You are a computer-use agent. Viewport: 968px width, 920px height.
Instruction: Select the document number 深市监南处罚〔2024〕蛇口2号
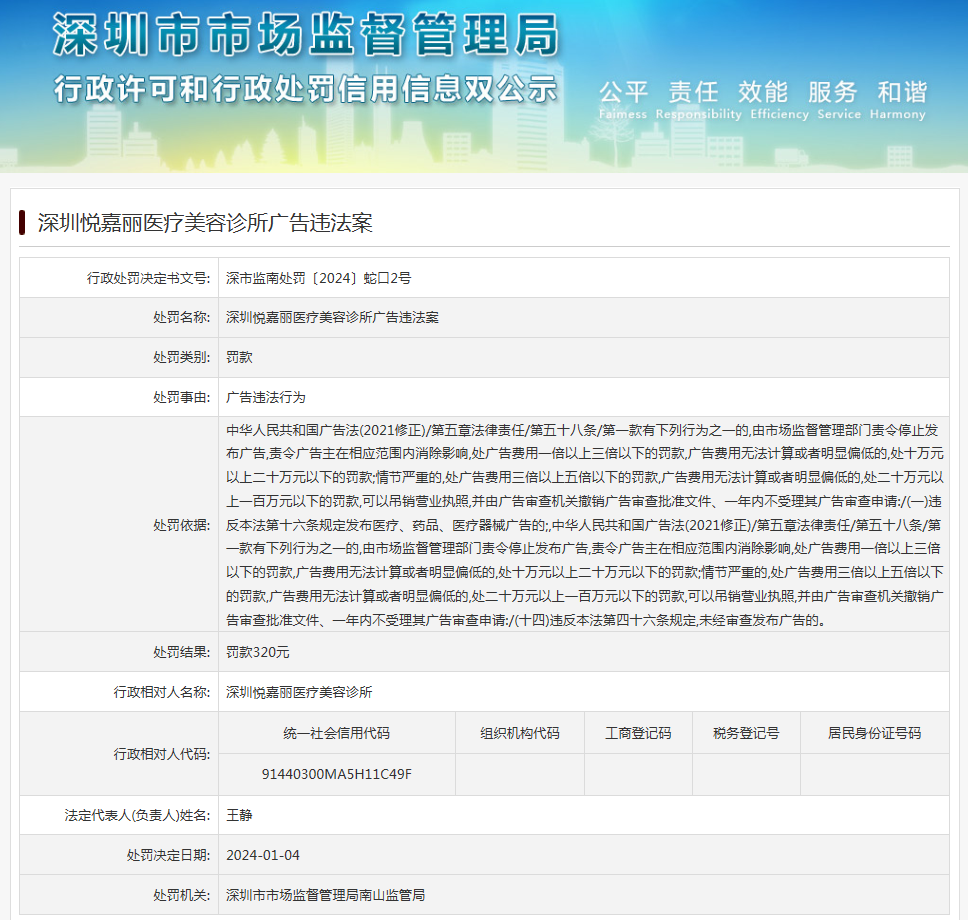tap(318, 278)
